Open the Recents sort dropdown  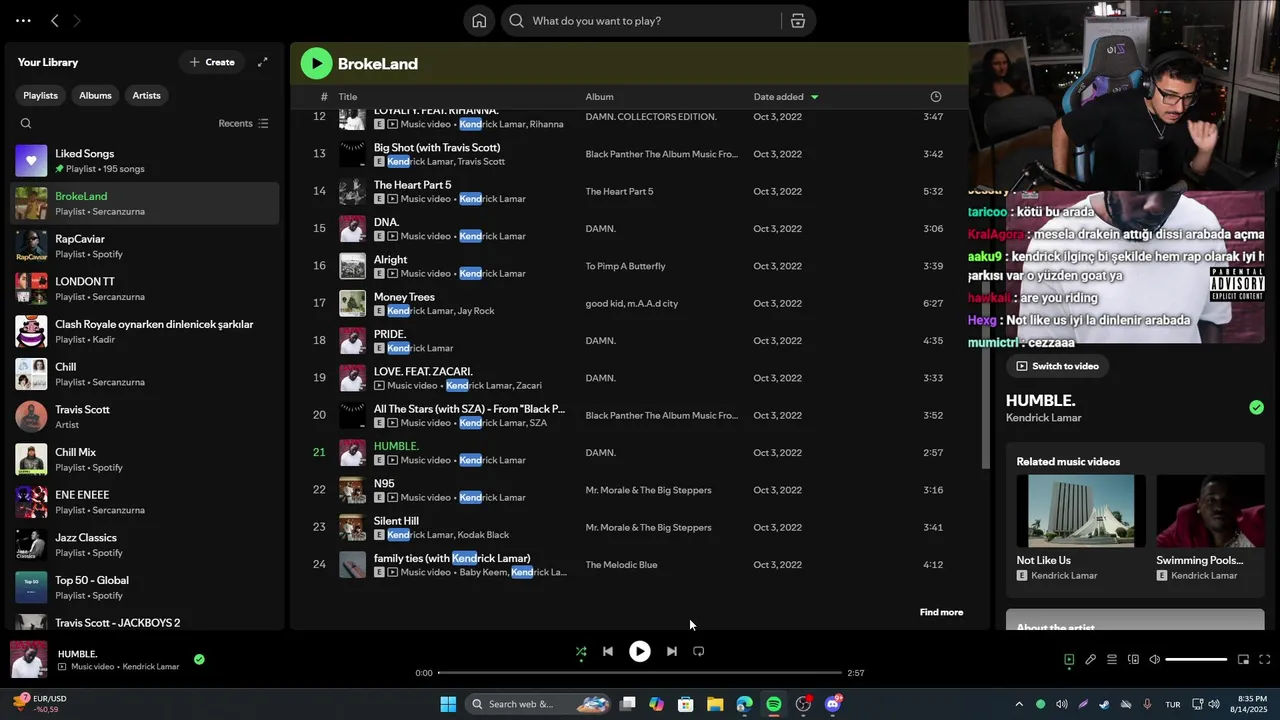[243, 124]
